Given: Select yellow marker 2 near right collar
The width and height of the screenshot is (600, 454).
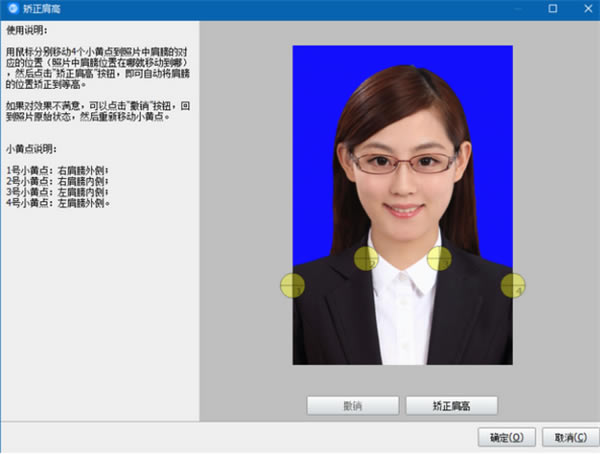Looking at the screenshot, I should pos(366,259).
